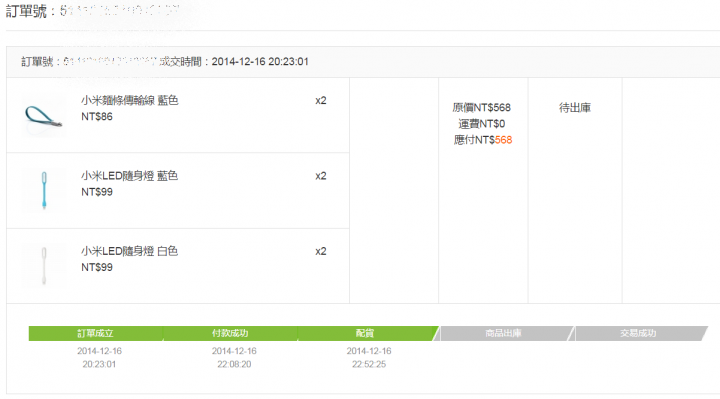Select the NT$86 price text

[x=97, y=117]
